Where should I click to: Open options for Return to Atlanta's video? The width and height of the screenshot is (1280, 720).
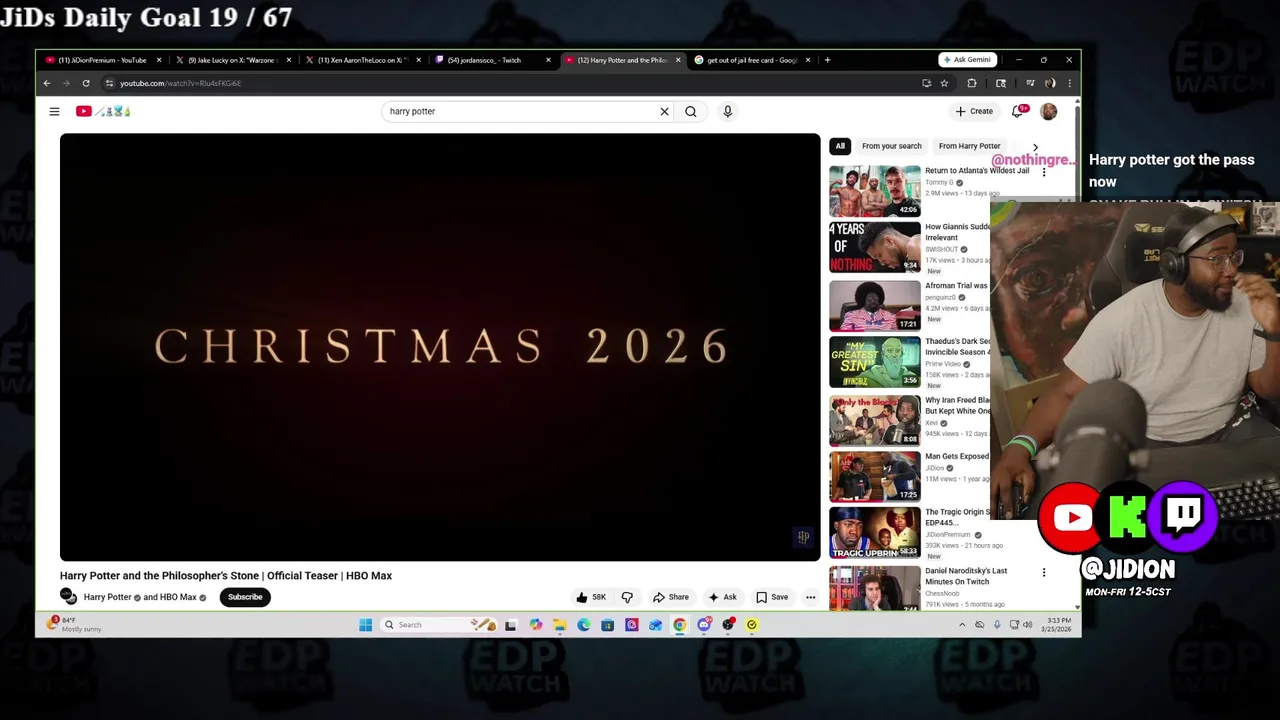pos(1044,172)
